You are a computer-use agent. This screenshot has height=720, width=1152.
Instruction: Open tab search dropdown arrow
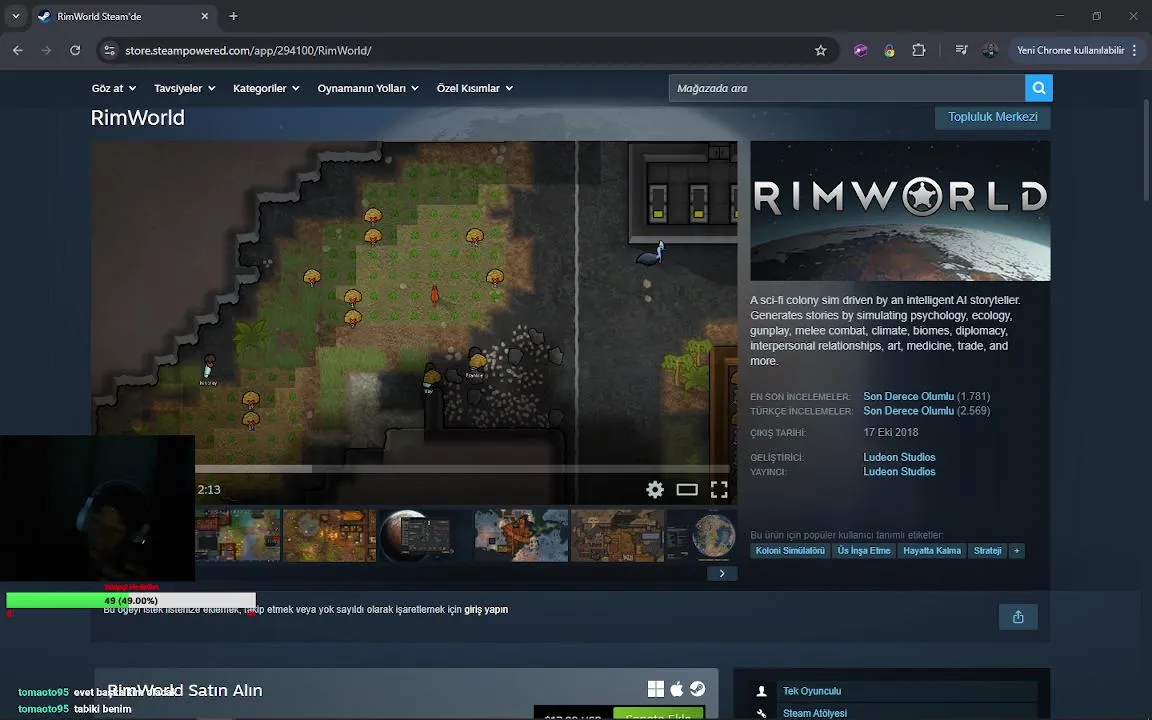pyautogui.click(x=15, y=16)
